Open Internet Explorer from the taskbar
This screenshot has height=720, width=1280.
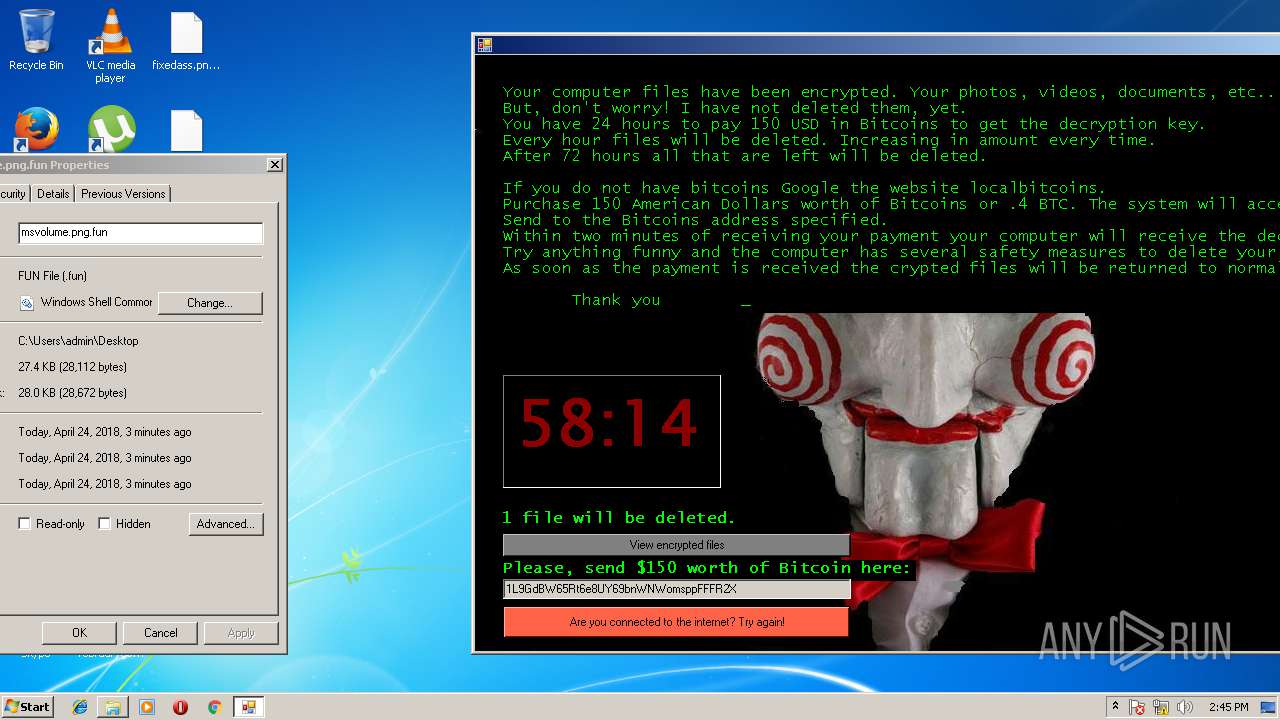point(80,707)
